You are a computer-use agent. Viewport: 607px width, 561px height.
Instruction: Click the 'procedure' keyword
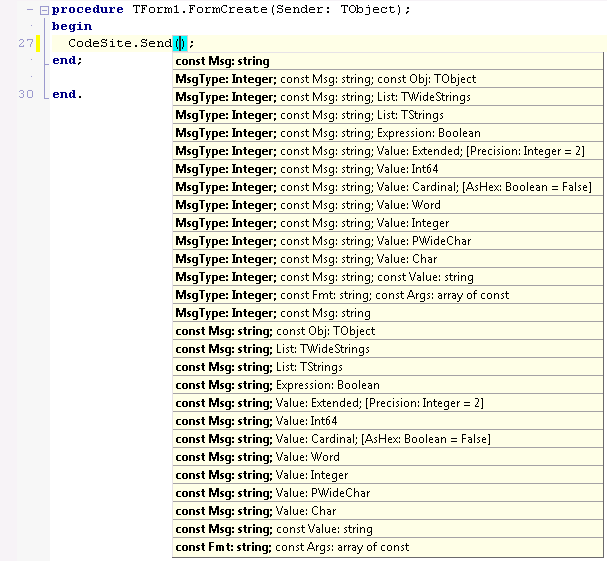pyautogui.click(x=88, y=9)
